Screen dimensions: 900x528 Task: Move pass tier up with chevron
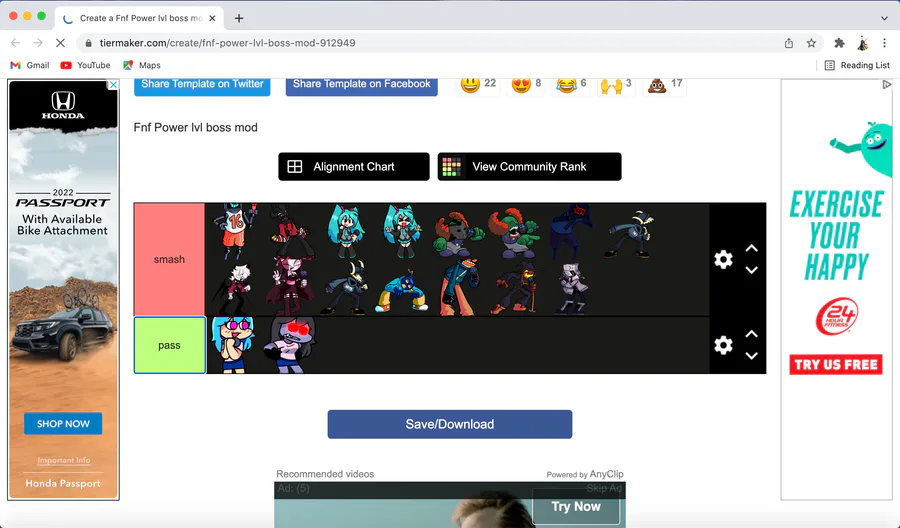pos(751,334)
